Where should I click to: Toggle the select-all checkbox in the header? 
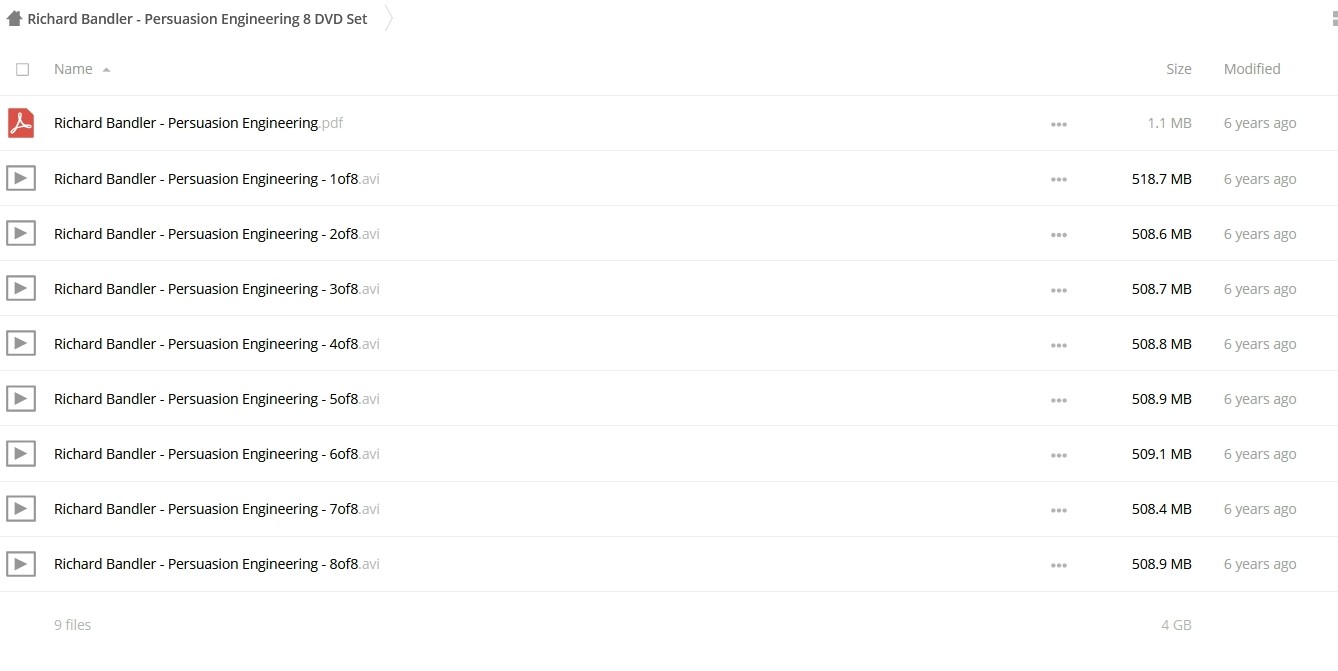pyautogui.click(x=23, y=69)
